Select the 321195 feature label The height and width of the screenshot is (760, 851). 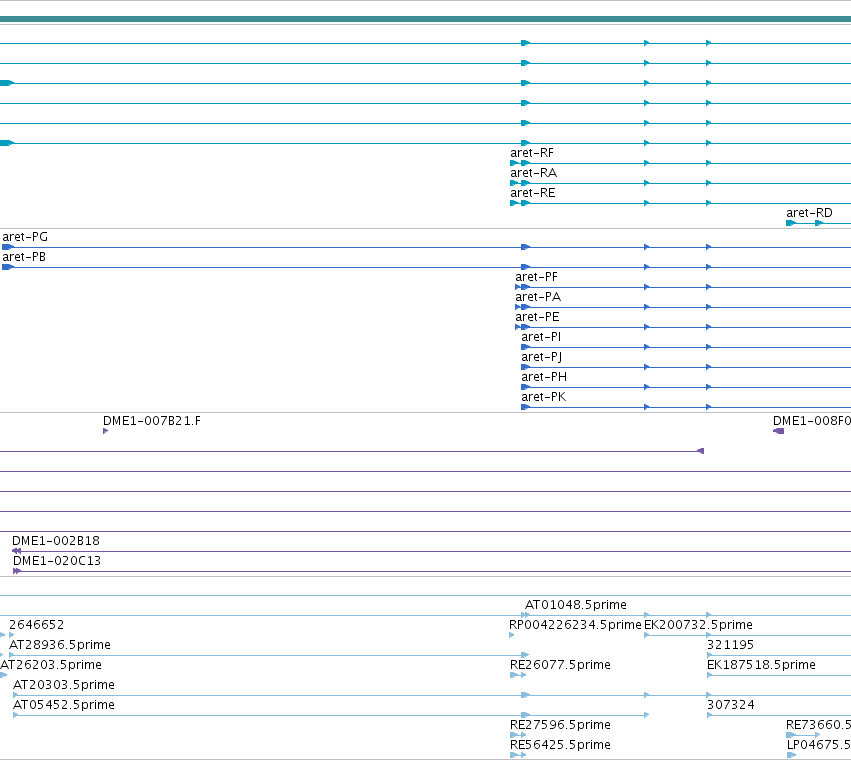click(730, 645)
